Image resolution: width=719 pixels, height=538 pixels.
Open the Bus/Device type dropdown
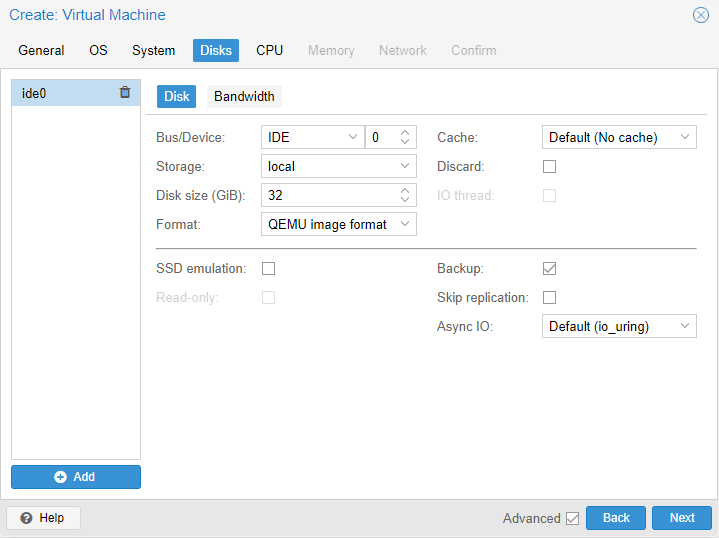point(353,138)
